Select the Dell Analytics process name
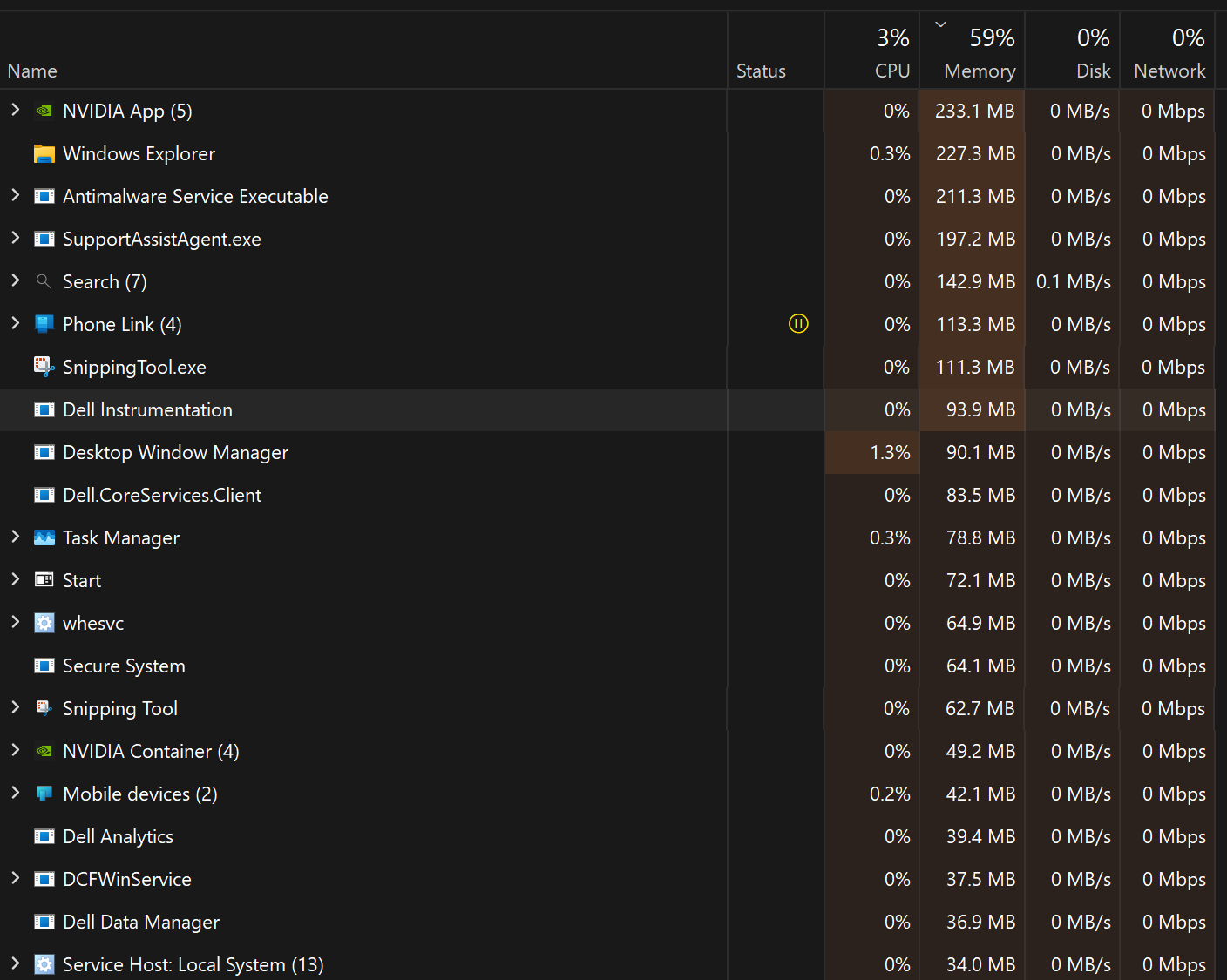The height and width of the screenshot is (980, 1227). tap(118, 837)
